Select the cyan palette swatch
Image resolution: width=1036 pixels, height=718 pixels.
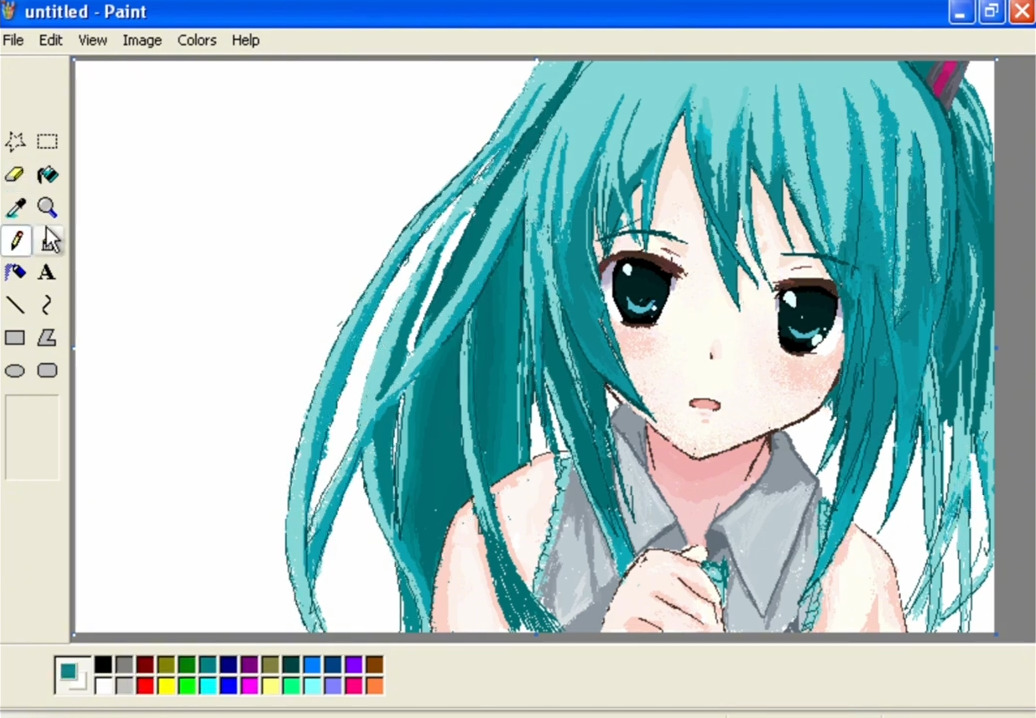(207, 686)
